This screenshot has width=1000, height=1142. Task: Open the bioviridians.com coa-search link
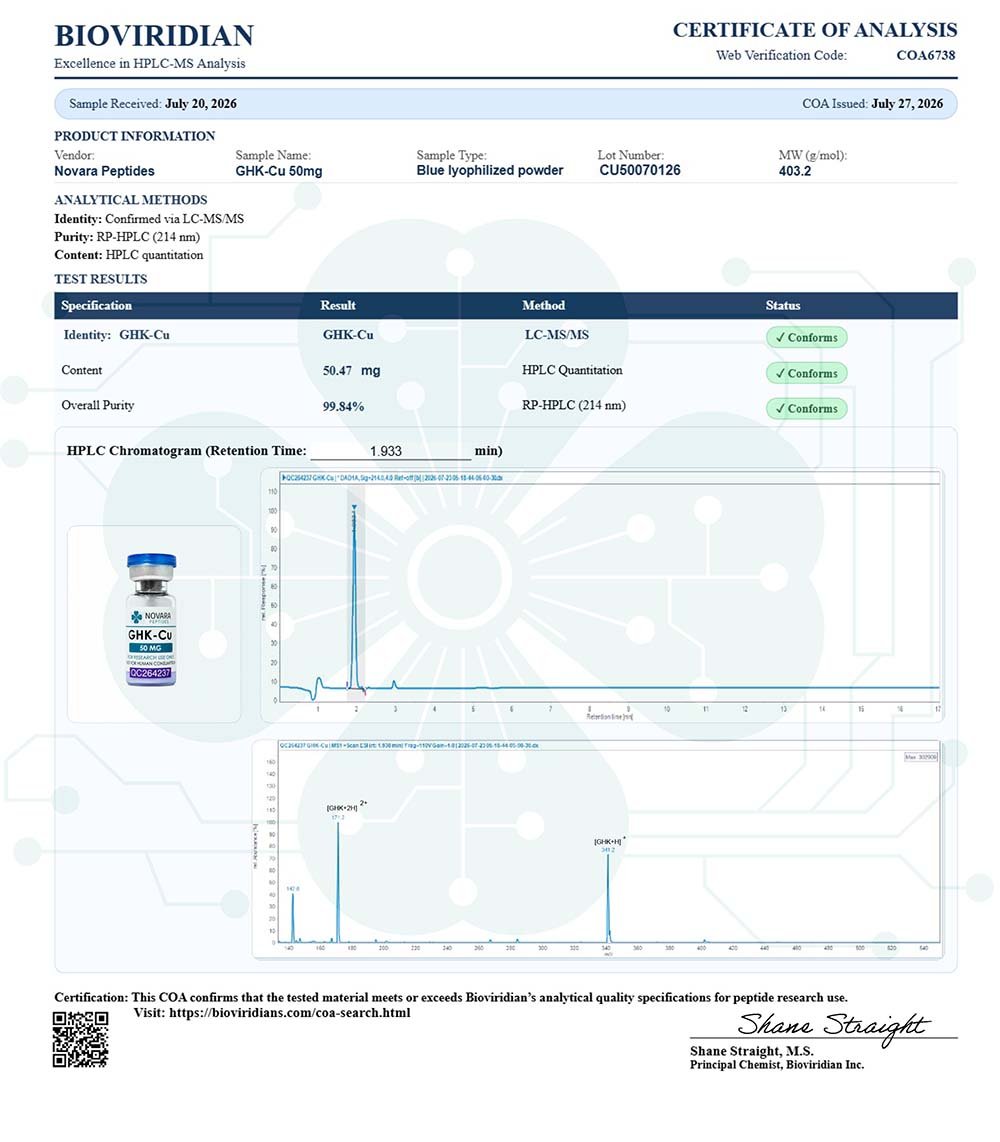pos(290,1013)
